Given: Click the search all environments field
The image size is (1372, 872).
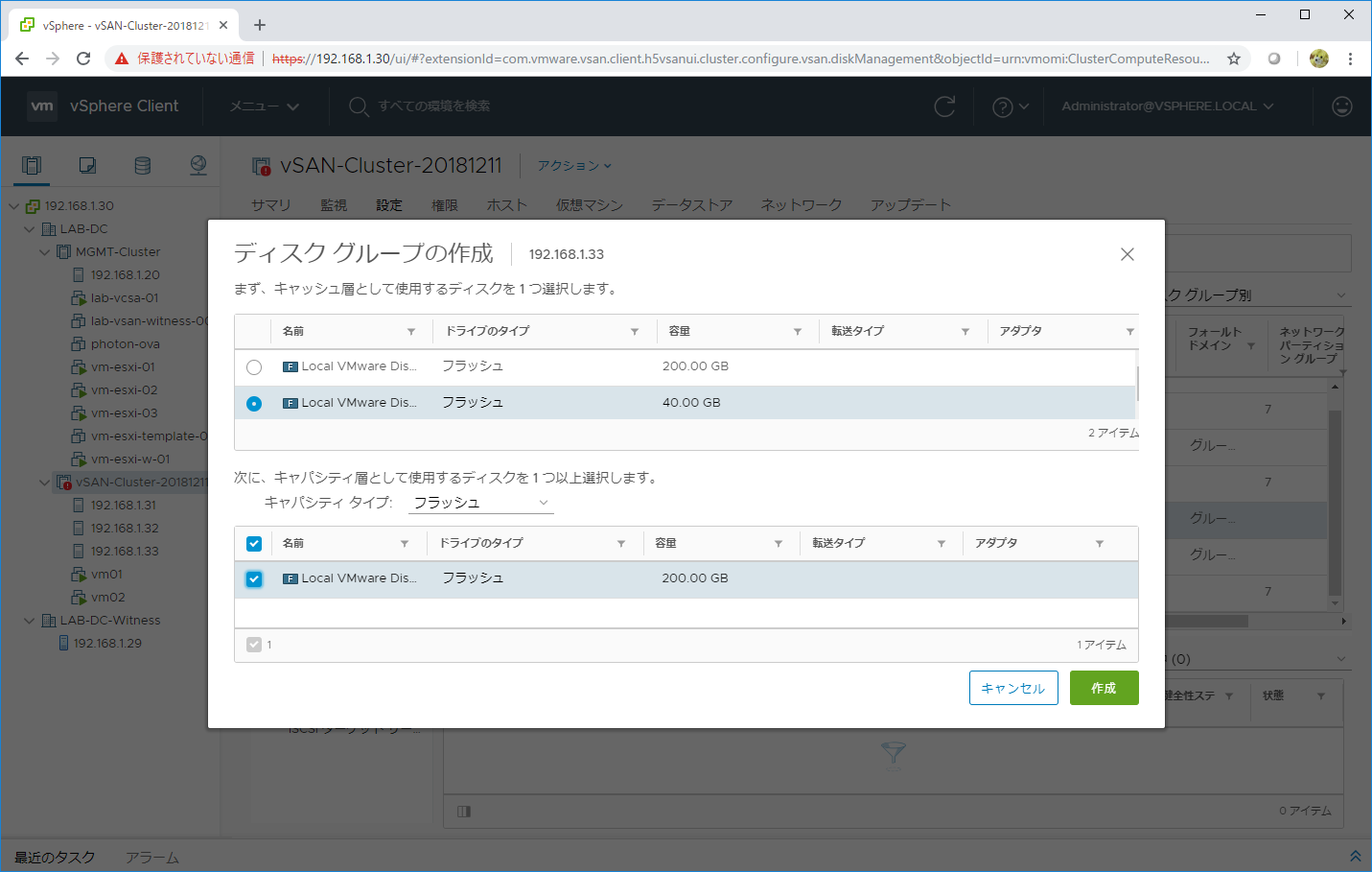Looking at the screenshot, I should coord(433,106).
